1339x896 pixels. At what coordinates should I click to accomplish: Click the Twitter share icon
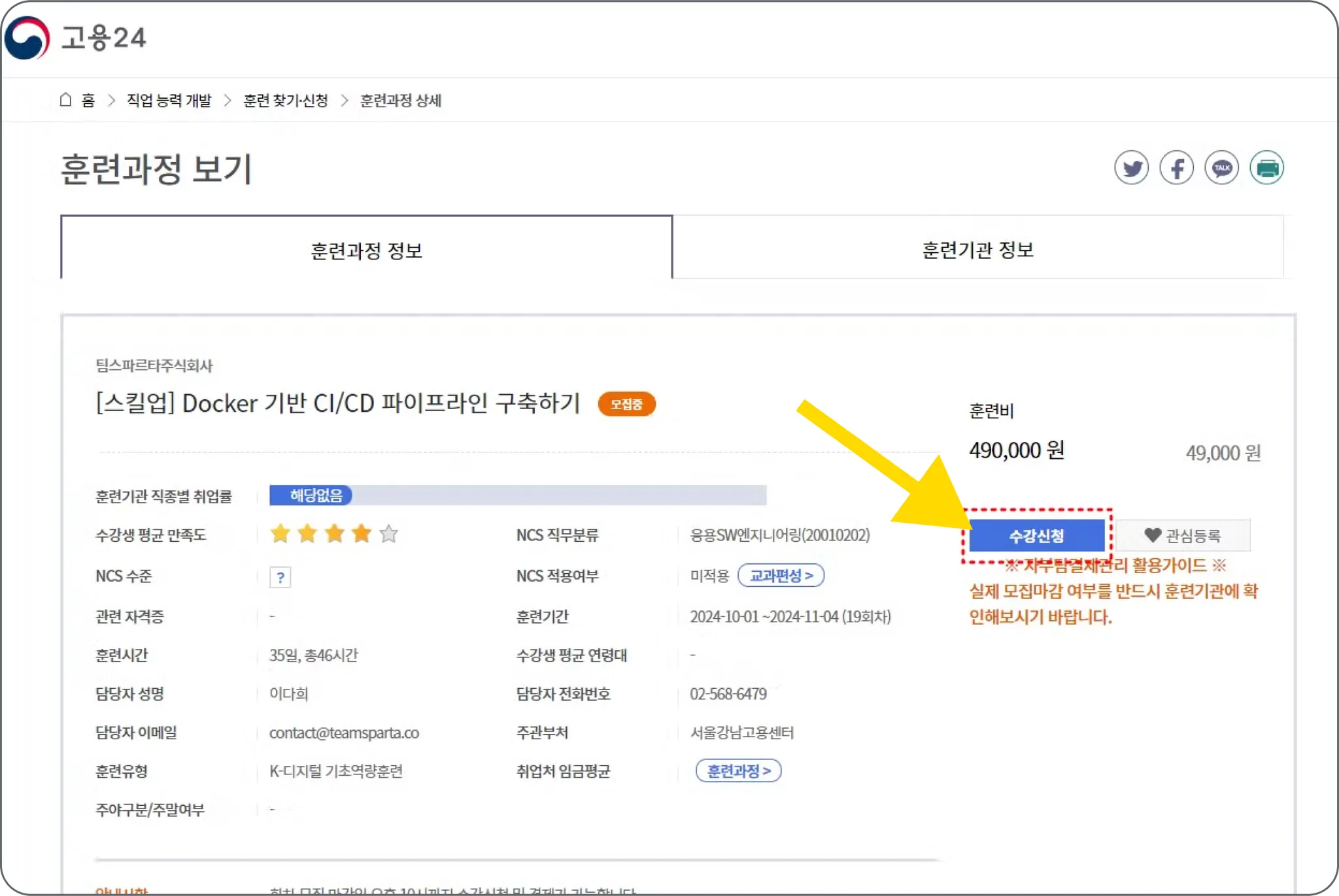[1131, 168]
